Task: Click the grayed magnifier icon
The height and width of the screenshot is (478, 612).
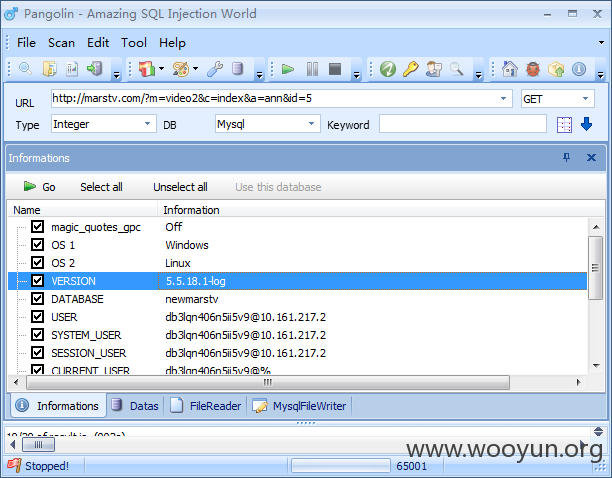Action: 456,69
